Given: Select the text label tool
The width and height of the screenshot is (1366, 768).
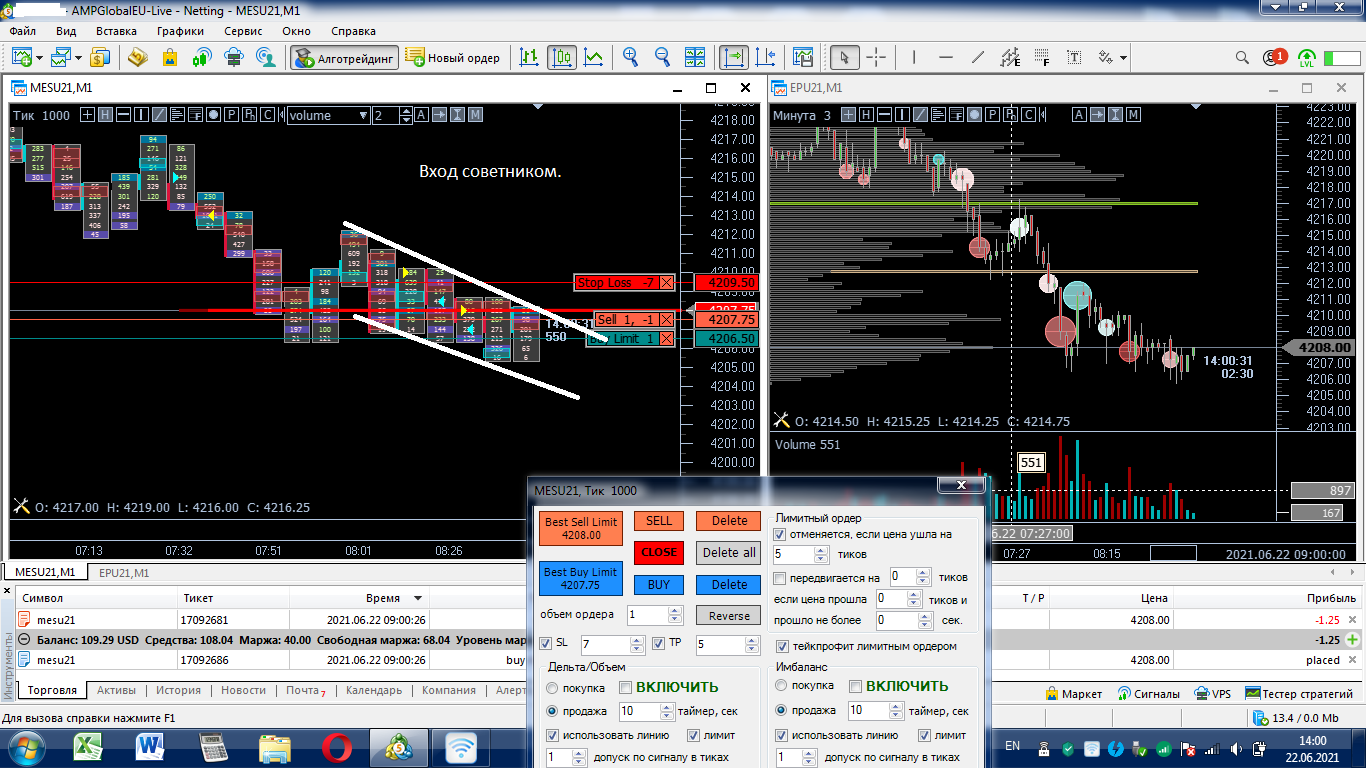Looking at the screenshot, I should [x=1076, y=58].
